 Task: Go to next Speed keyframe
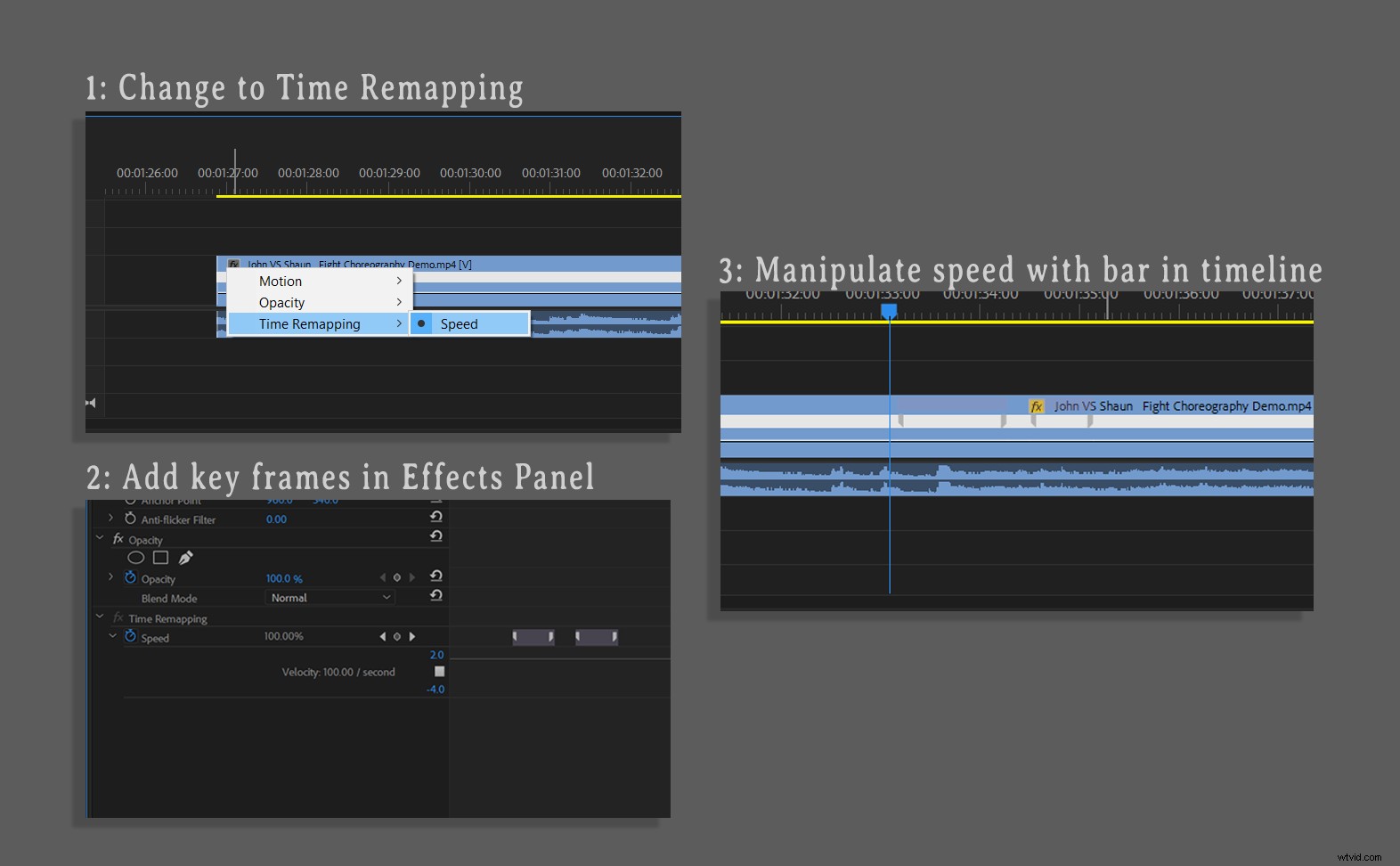coord(411,636)
